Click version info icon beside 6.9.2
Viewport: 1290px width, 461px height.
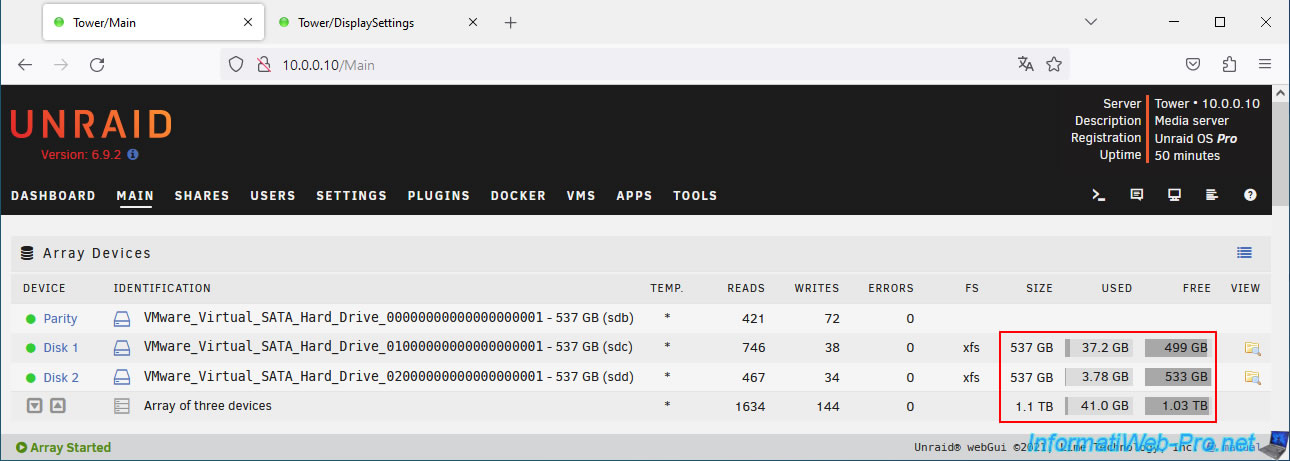133,155
